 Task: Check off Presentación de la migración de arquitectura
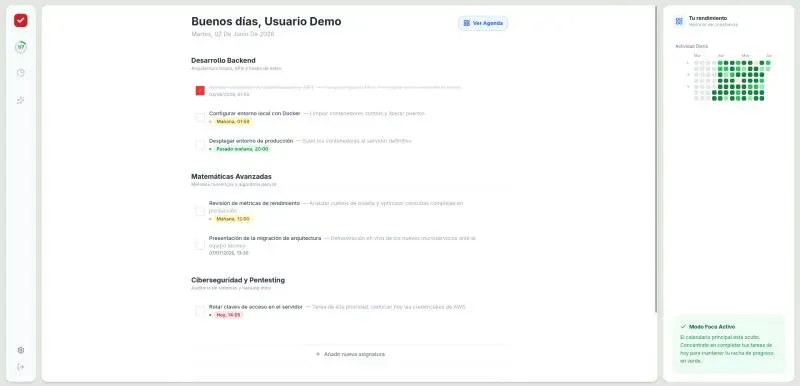(200, 245)
